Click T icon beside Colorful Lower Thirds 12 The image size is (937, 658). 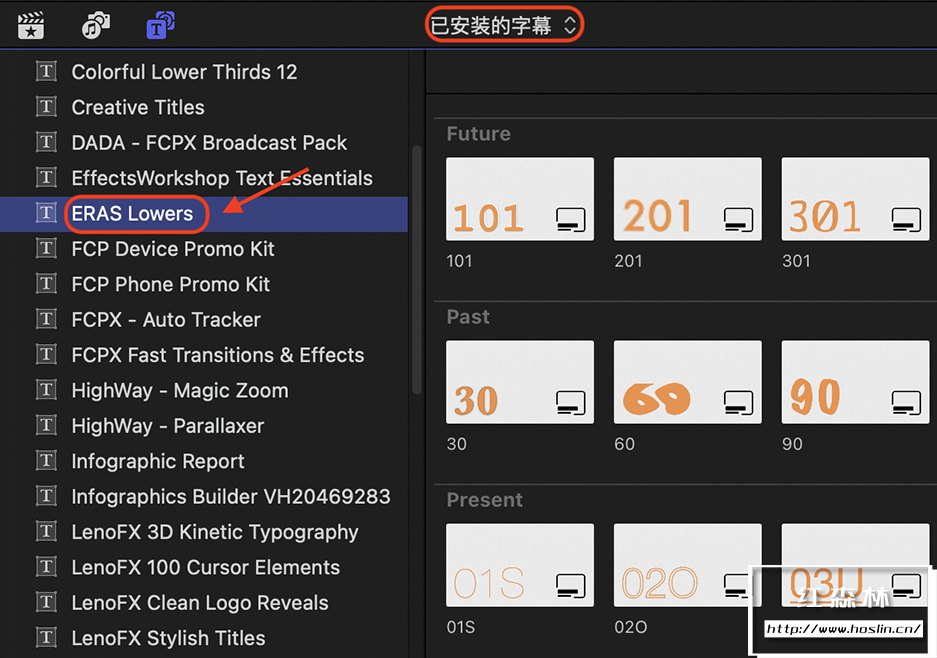tap(46, 72)
